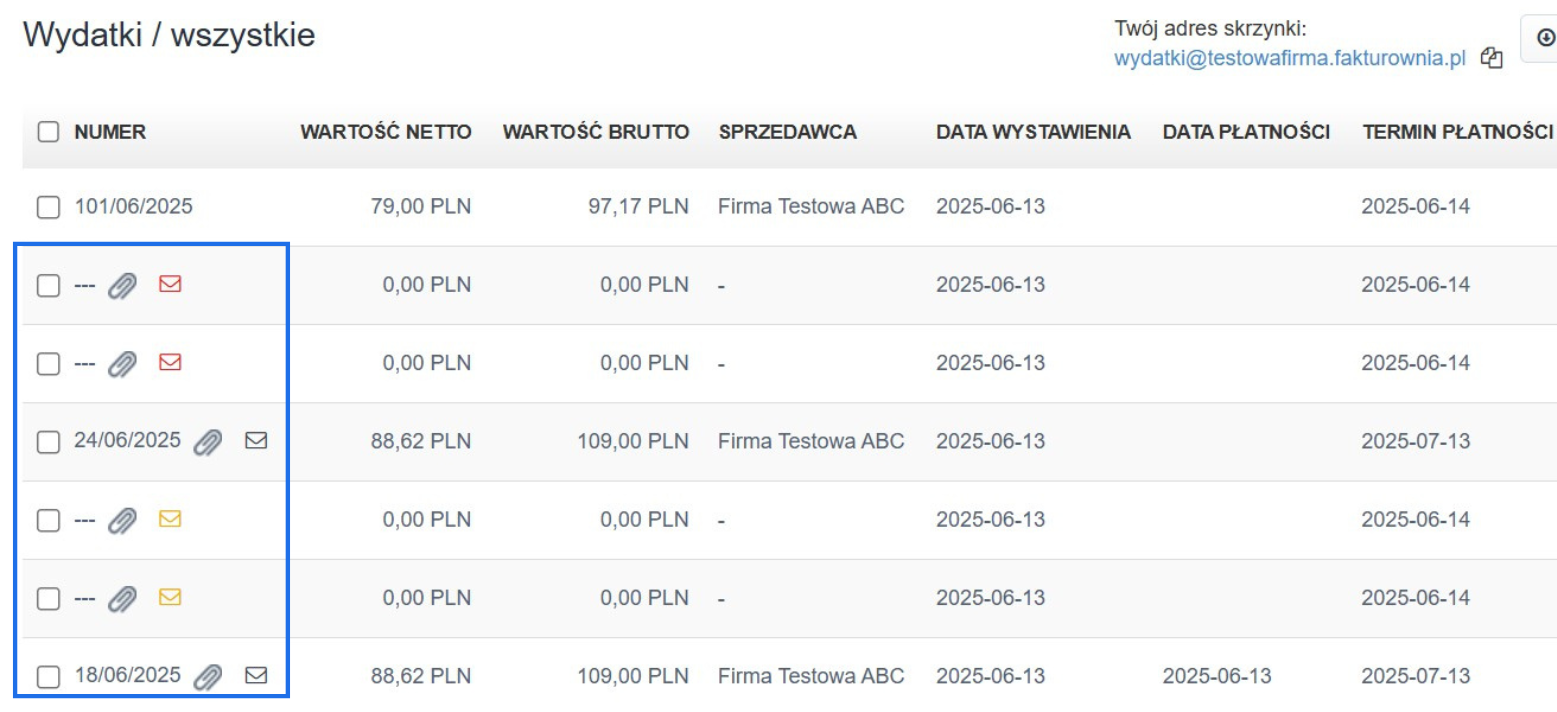1557x712 pixels.
Task: Check the checkbox for expense 101/06/2025
Action: pos(48,207)
